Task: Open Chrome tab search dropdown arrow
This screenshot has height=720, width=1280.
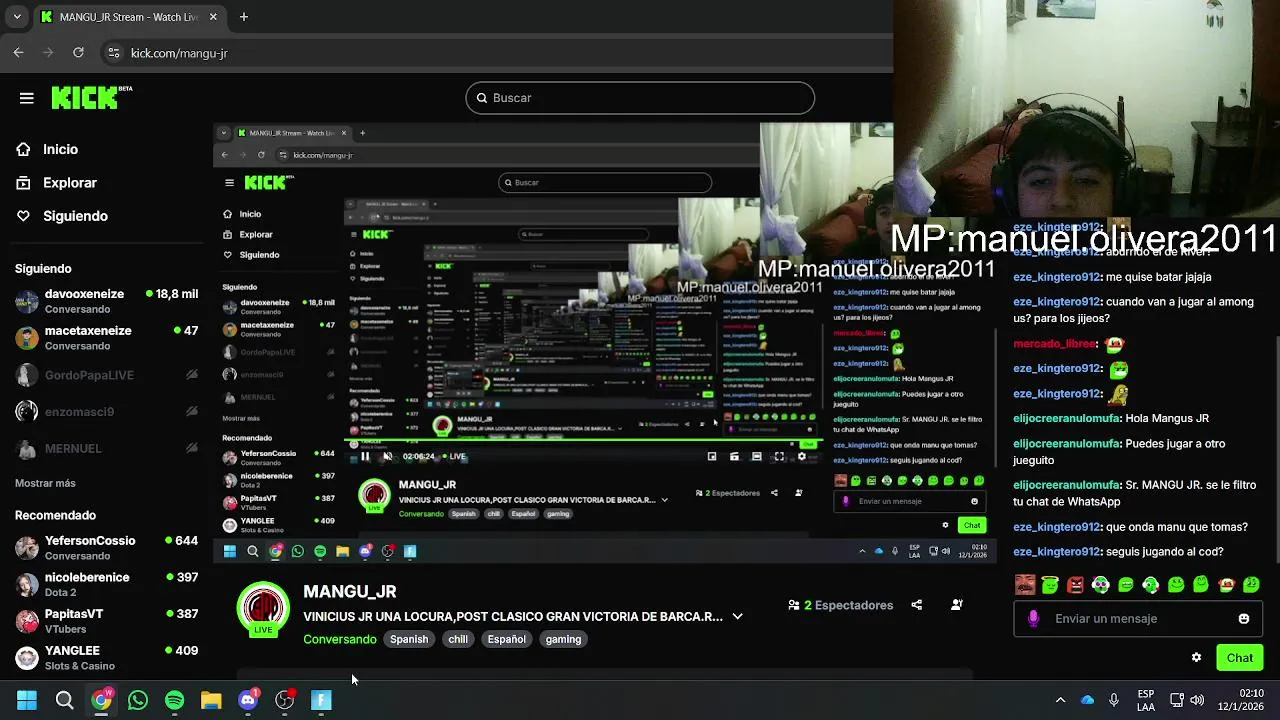Action: (x=16, y=17)
